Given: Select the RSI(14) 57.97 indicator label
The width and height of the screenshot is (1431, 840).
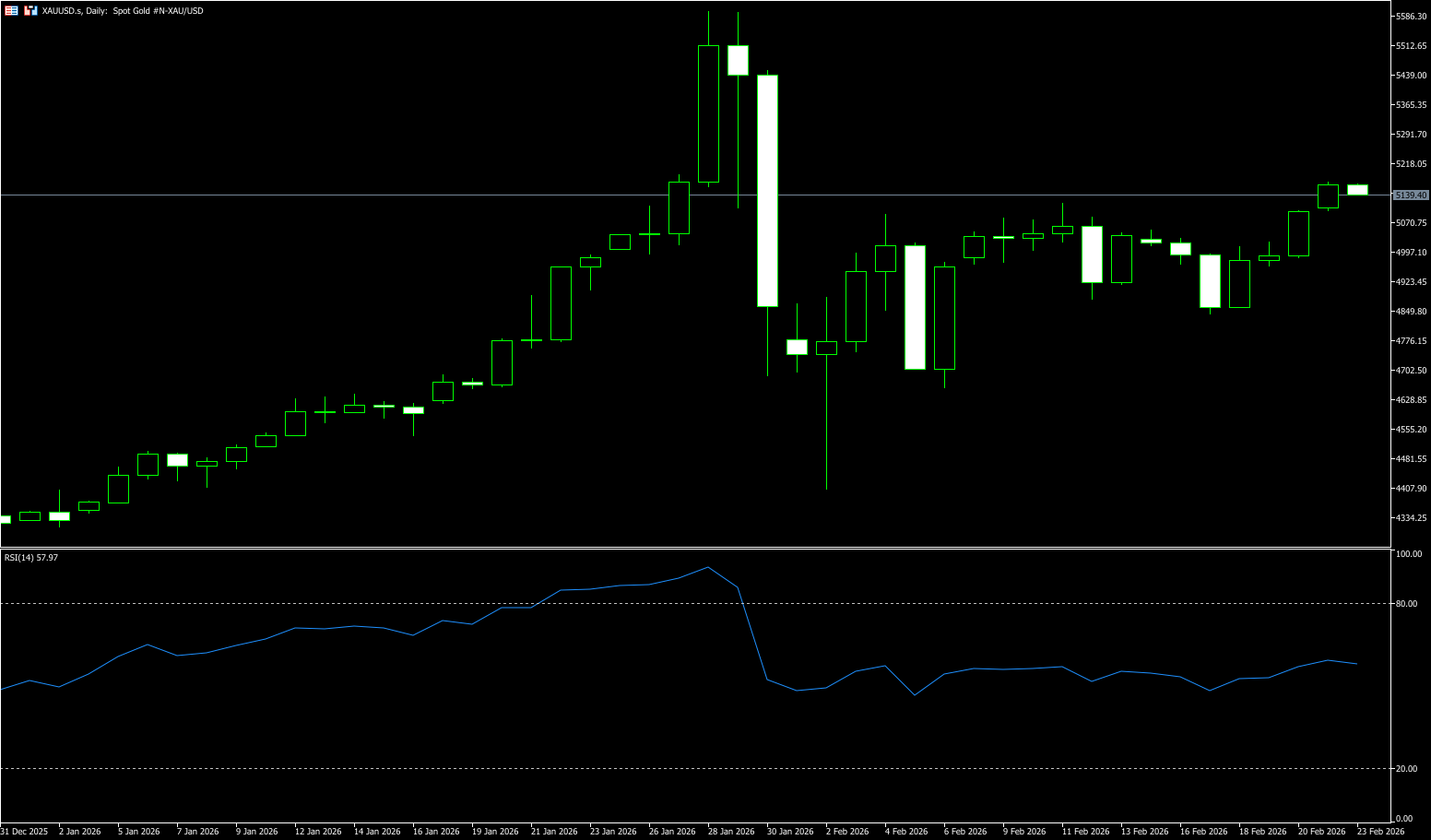Looking at the screenshot, I should point(31,558).
